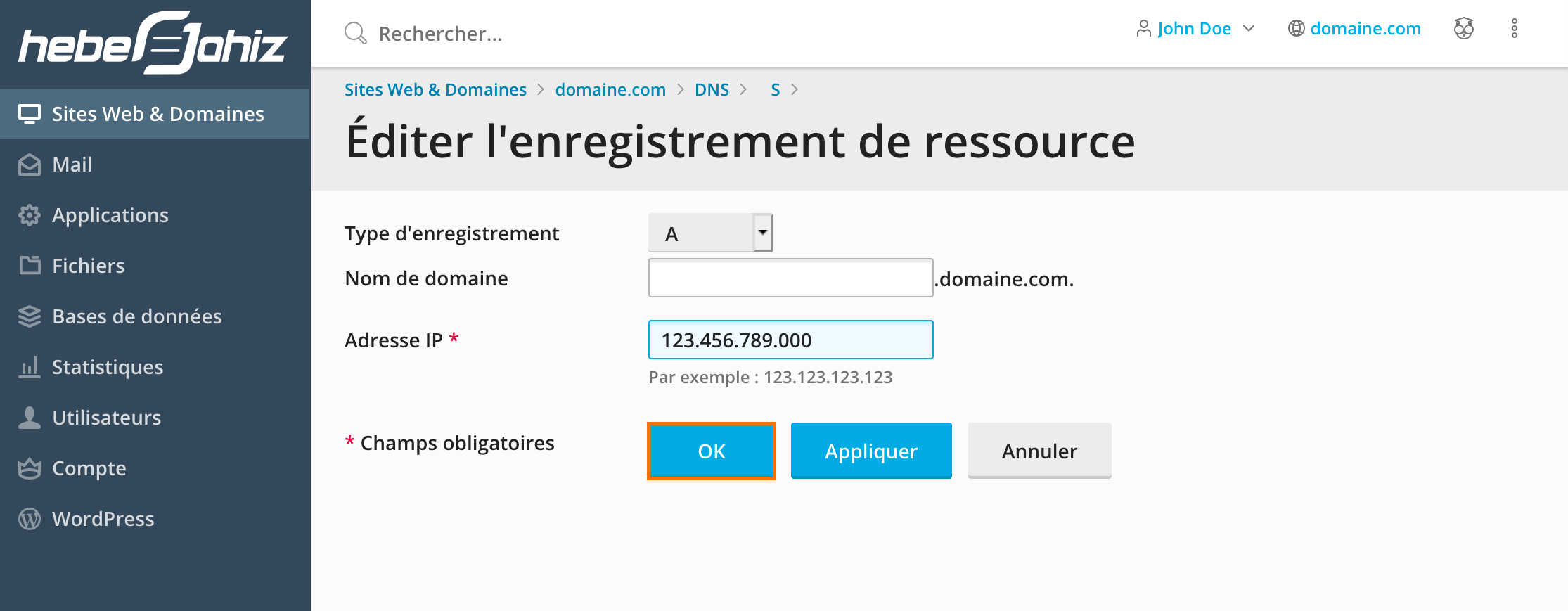The image size is (1568, 611).
Task: Click the 'Par exemple : 123.123.123.123' hint
Action: click(771, 378)
